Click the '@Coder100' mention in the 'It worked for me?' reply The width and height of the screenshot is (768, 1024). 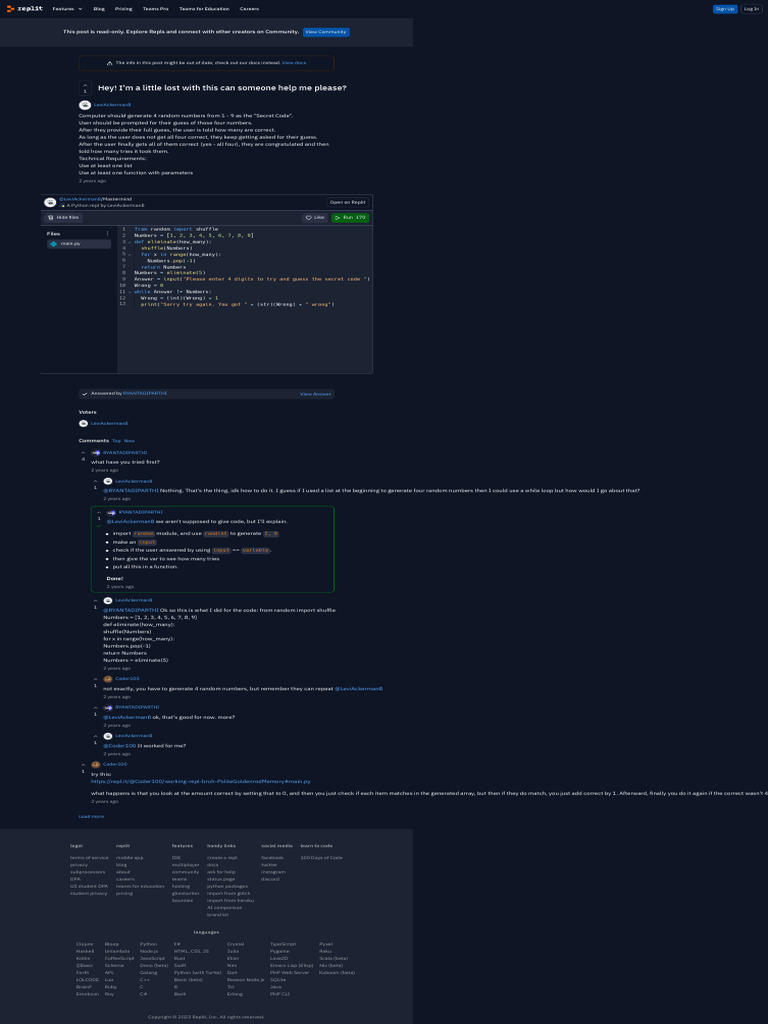point(120,746)
